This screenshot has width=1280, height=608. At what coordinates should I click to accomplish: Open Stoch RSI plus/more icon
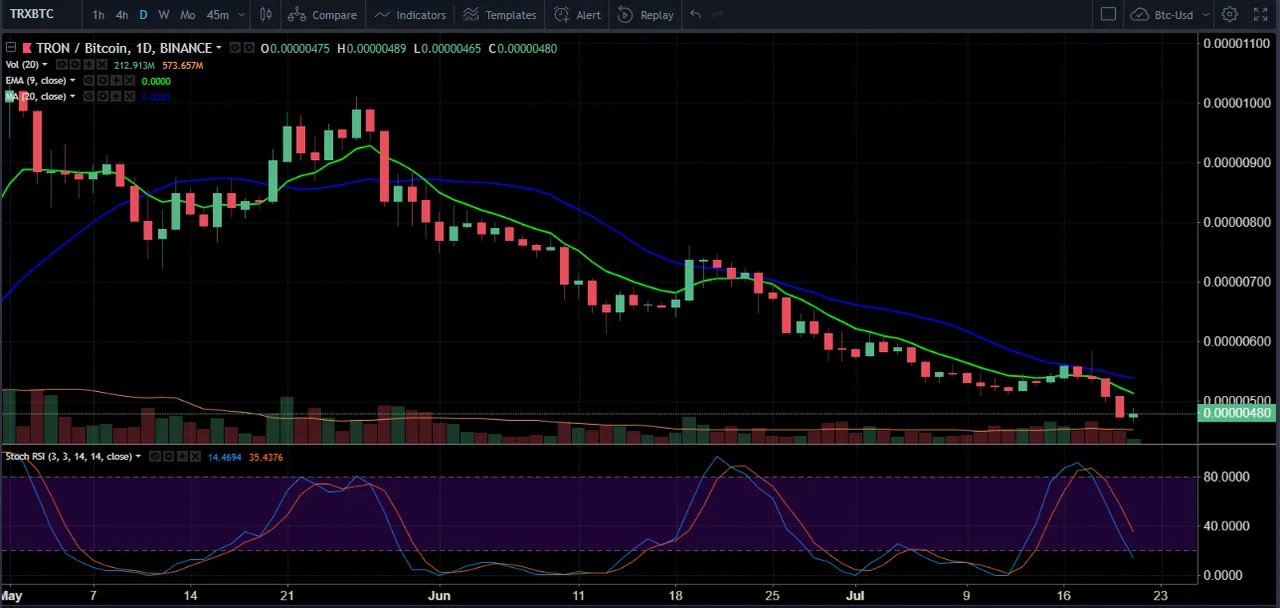click(x=182, y=456)
